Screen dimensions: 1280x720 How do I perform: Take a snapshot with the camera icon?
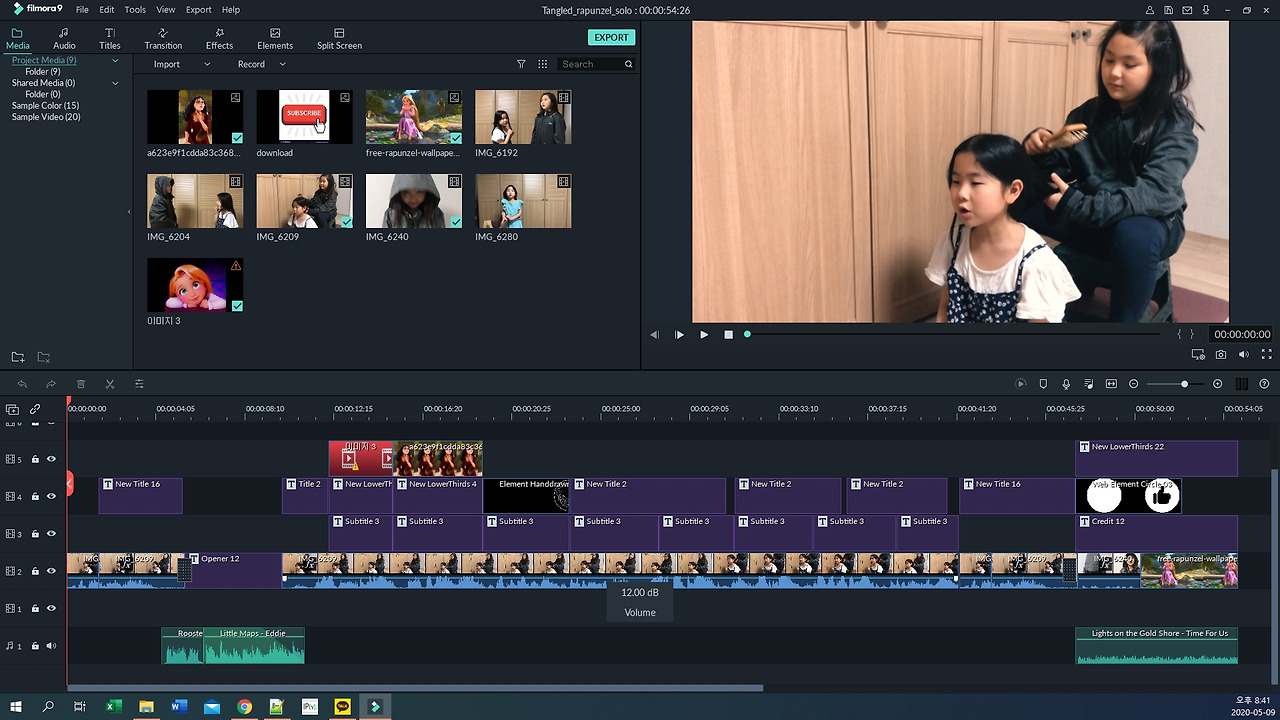coord(1221,355)
